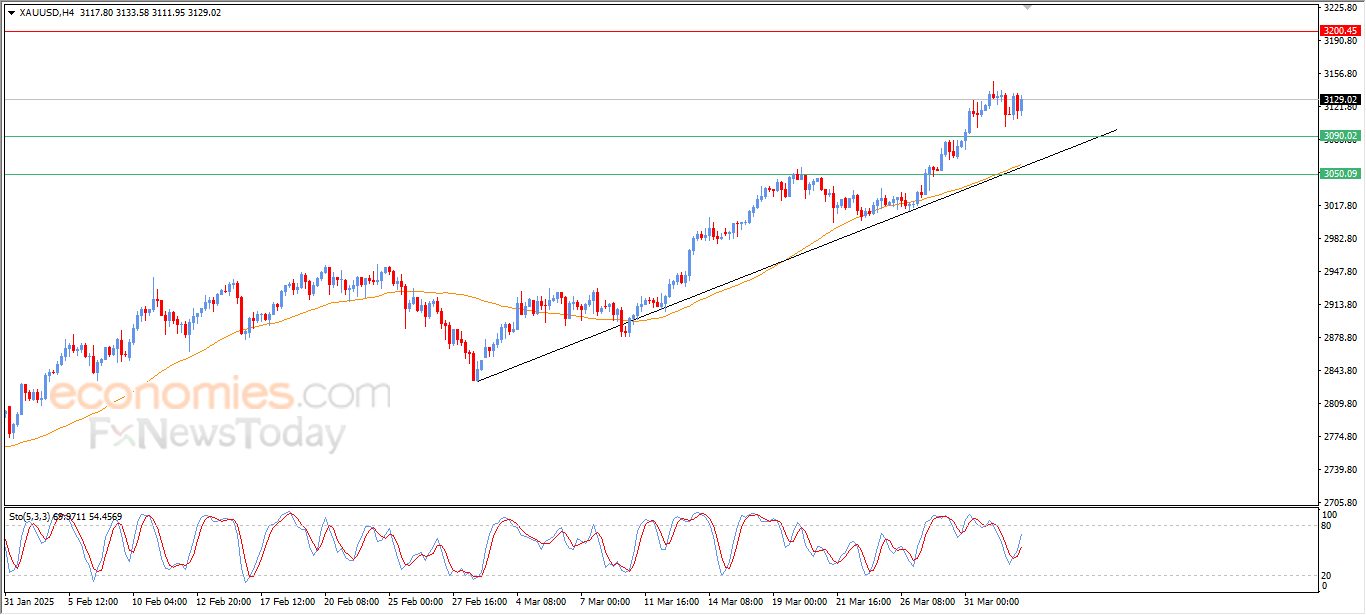Click the 2774.80 price axis value
This screenshot has height=615, width=1366.
tap(1340, 437)
